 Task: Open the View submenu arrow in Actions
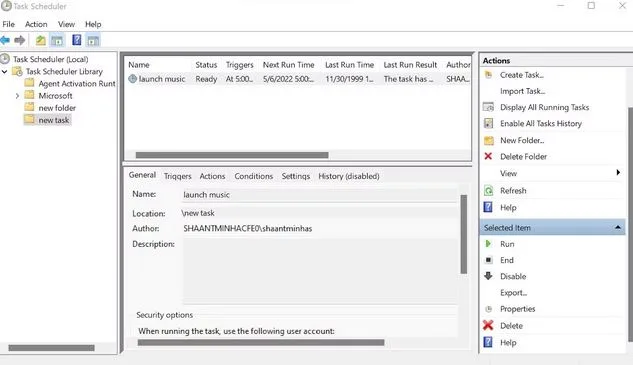pyautogui.click(x=618, y=173)
